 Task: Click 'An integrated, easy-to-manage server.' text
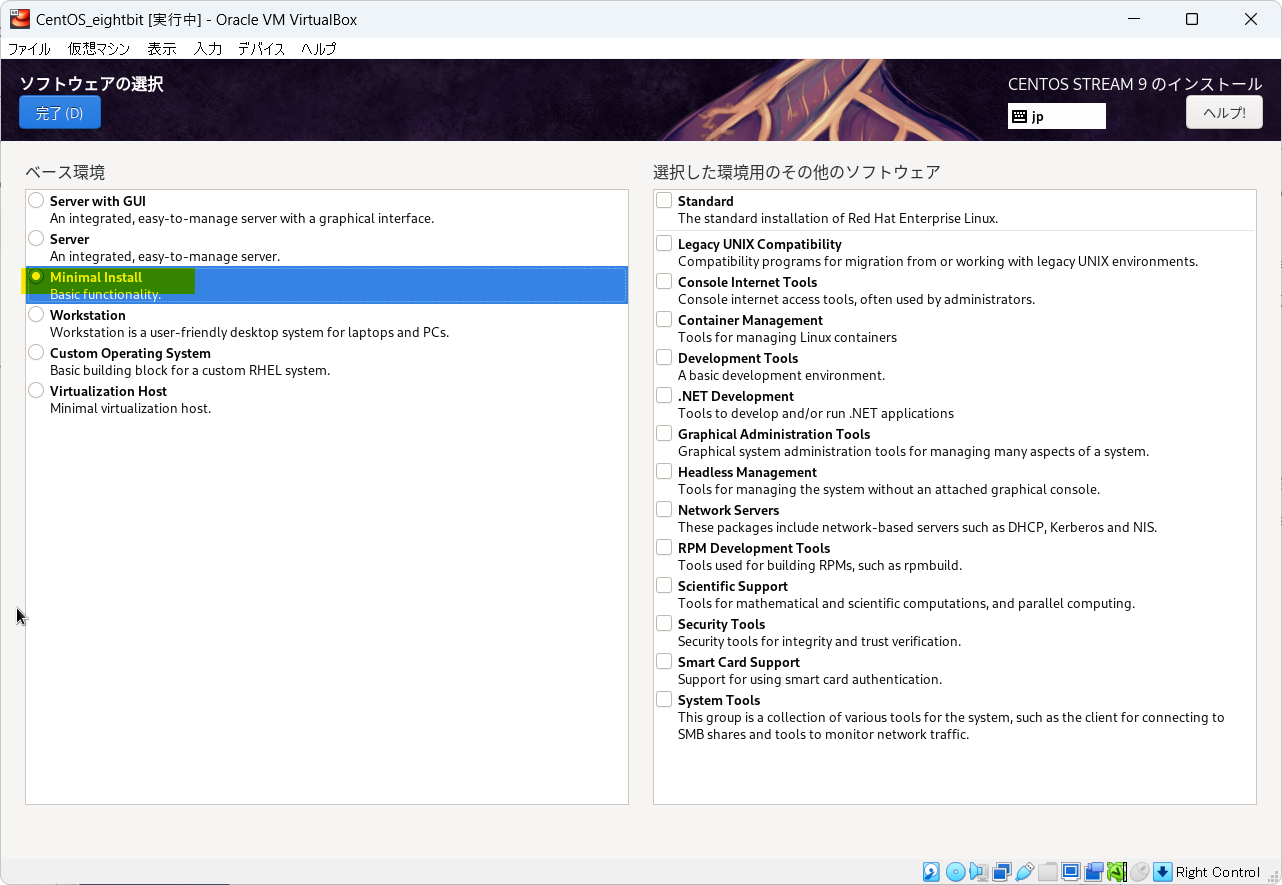tap(165, 256)
